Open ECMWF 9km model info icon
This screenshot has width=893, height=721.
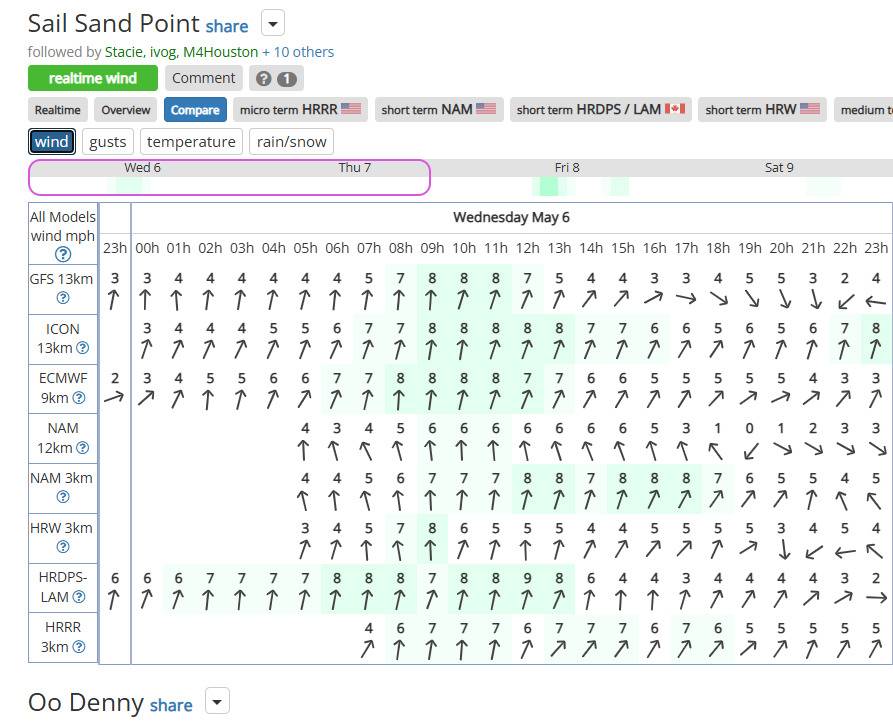79,398
